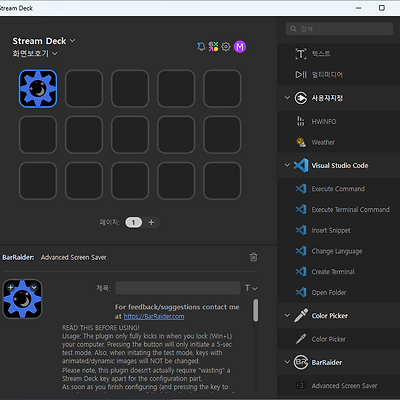Focus the action search field
The height and width of the screenshot is (400, 400).
point(339,29)
